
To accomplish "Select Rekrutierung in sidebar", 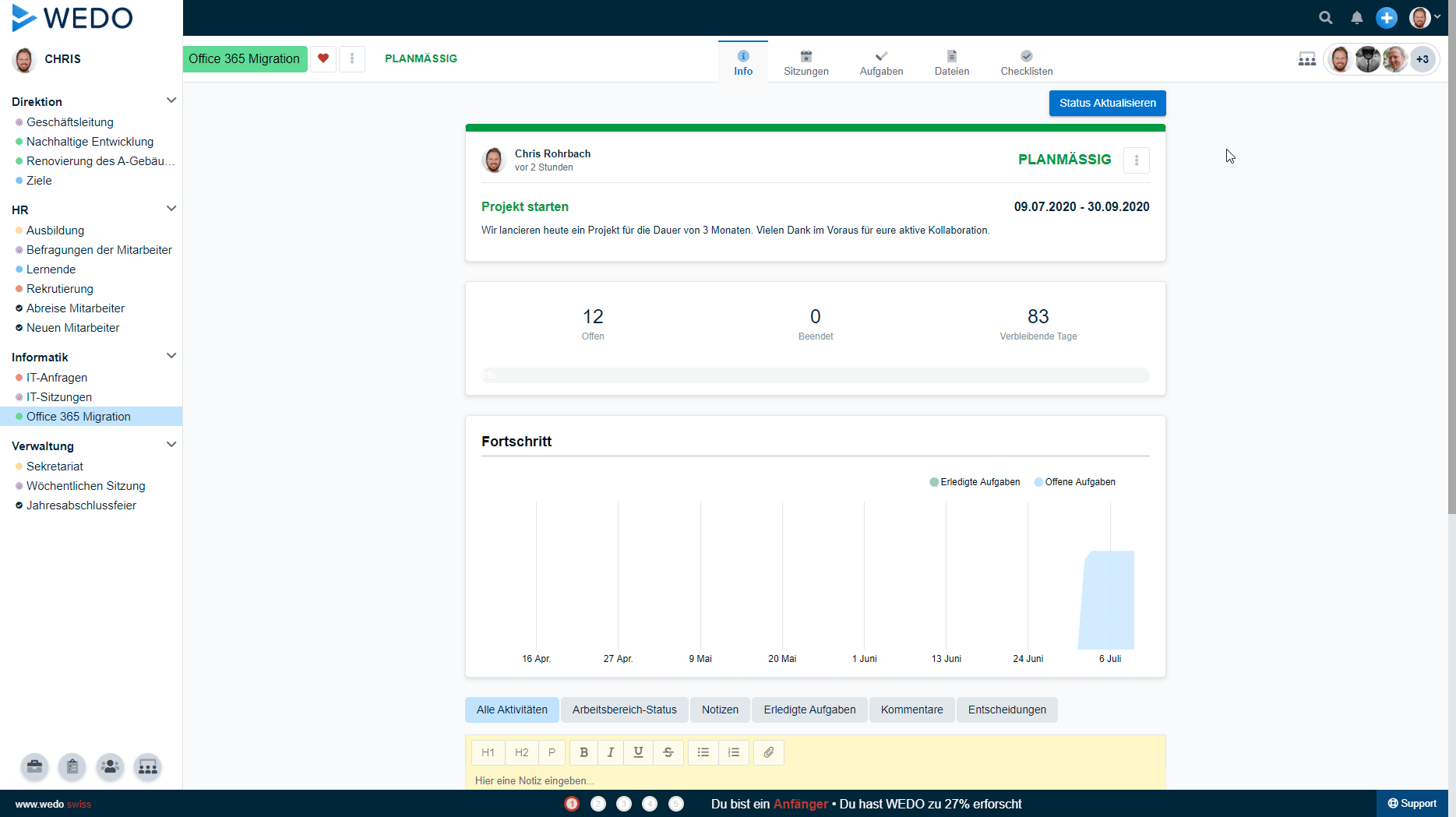I will 60,289.
